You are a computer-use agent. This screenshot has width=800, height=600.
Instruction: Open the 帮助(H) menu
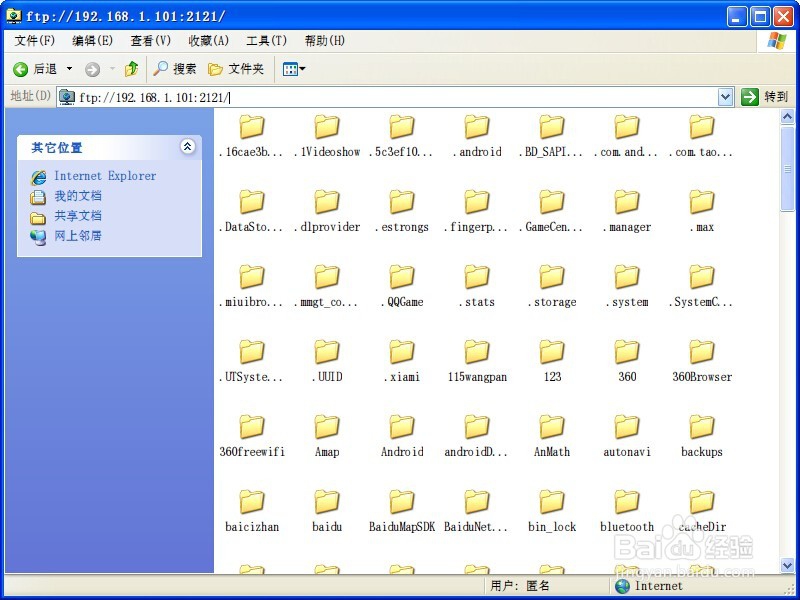pyautogui.click(x=324, y=40)
